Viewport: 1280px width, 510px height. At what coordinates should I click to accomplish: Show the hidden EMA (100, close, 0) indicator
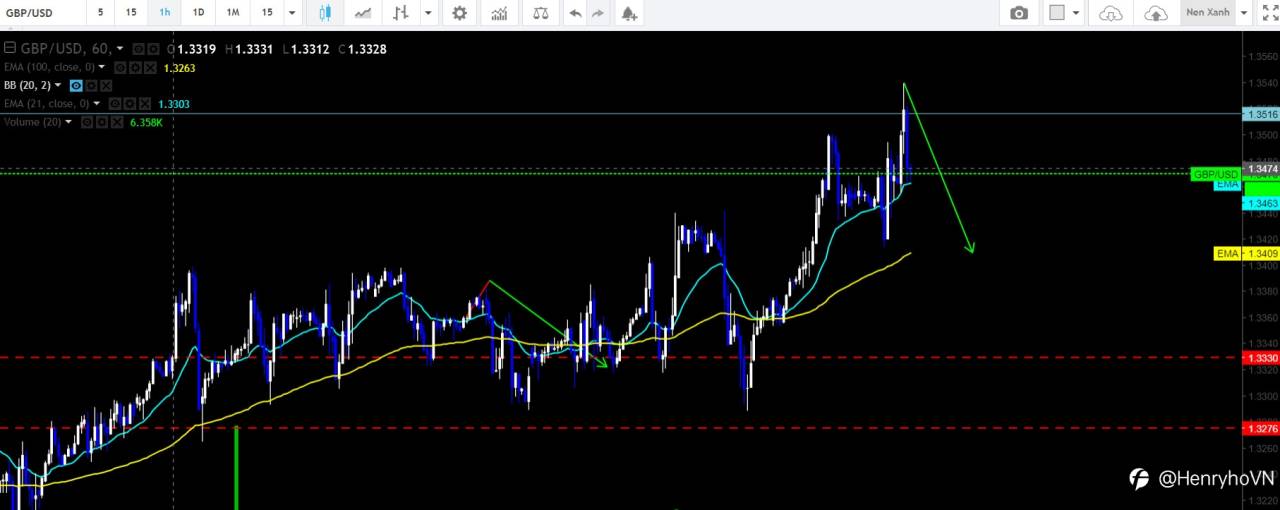[119, 67]
